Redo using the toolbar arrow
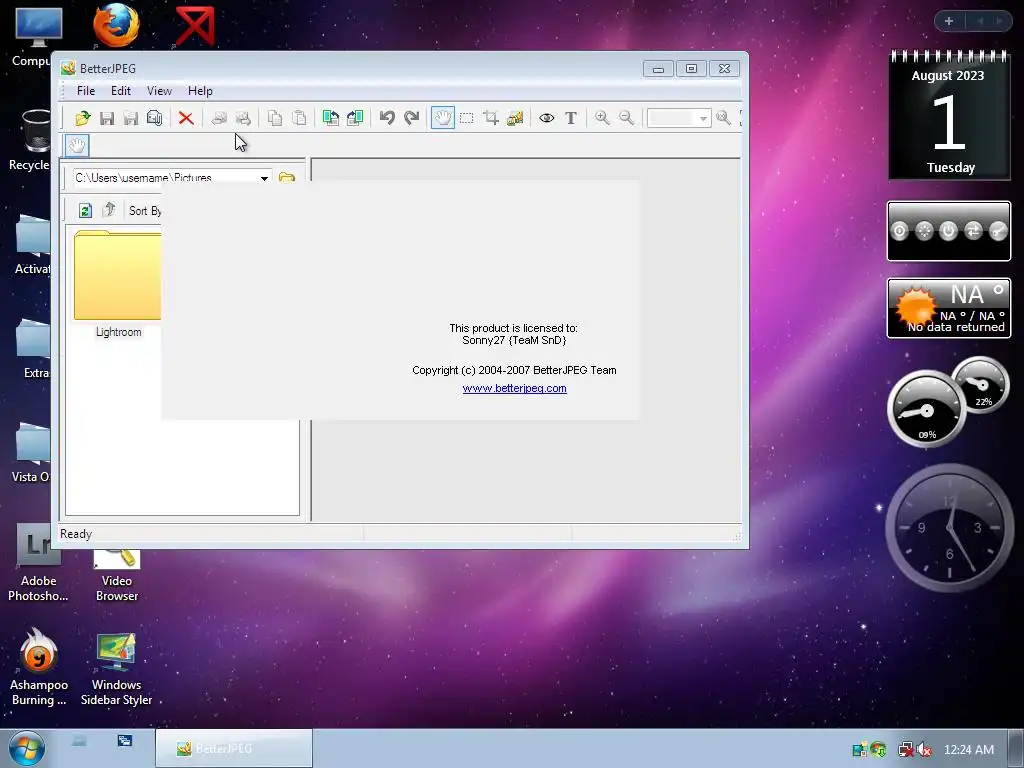This screenshot has width=1024, height=768. (411, 118)
